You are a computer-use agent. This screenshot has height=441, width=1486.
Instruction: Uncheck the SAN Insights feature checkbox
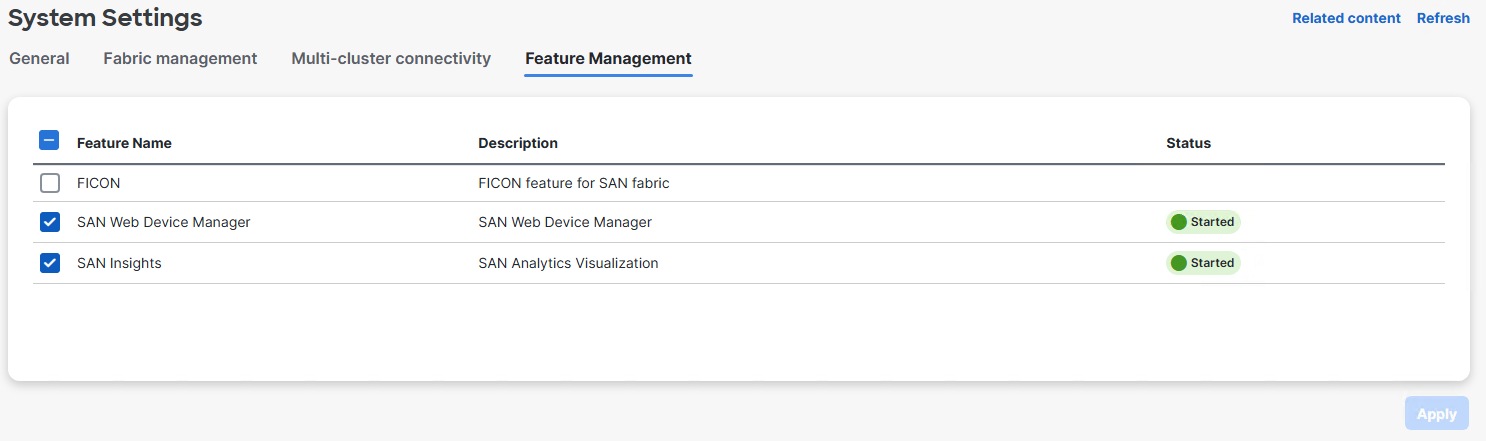point(49,263)
